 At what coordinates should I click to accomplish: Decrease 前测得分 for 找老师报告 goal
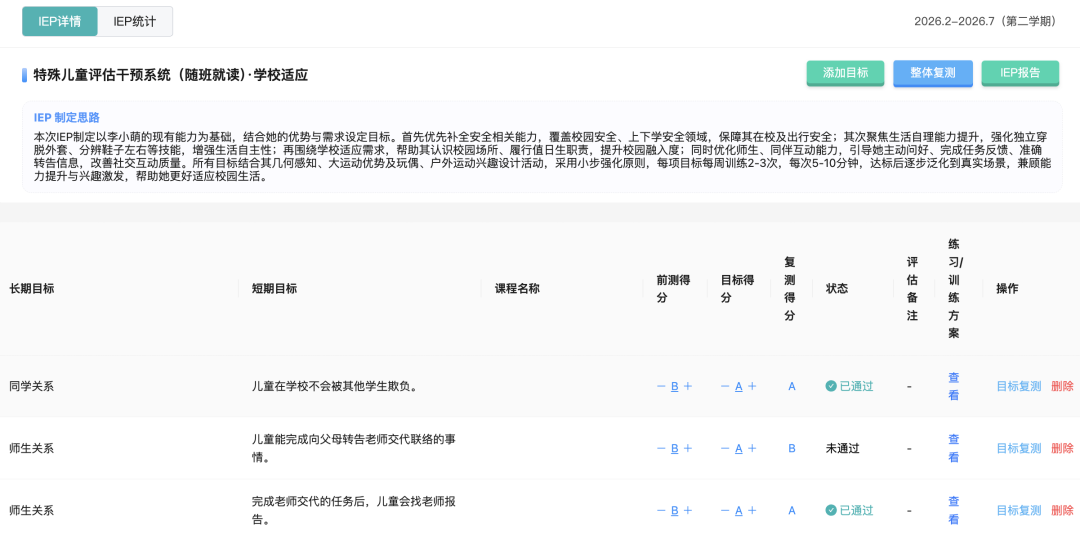click(x=661, y=510)
